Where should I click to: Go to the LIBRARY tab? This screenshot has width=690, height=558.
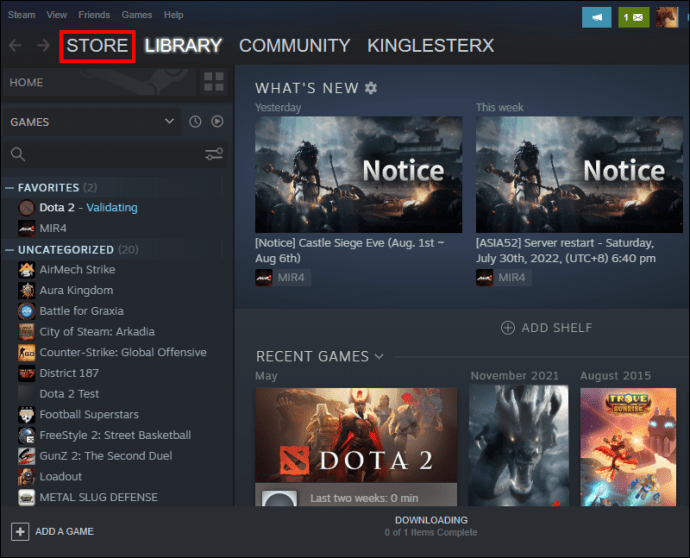tap(183, 46)
